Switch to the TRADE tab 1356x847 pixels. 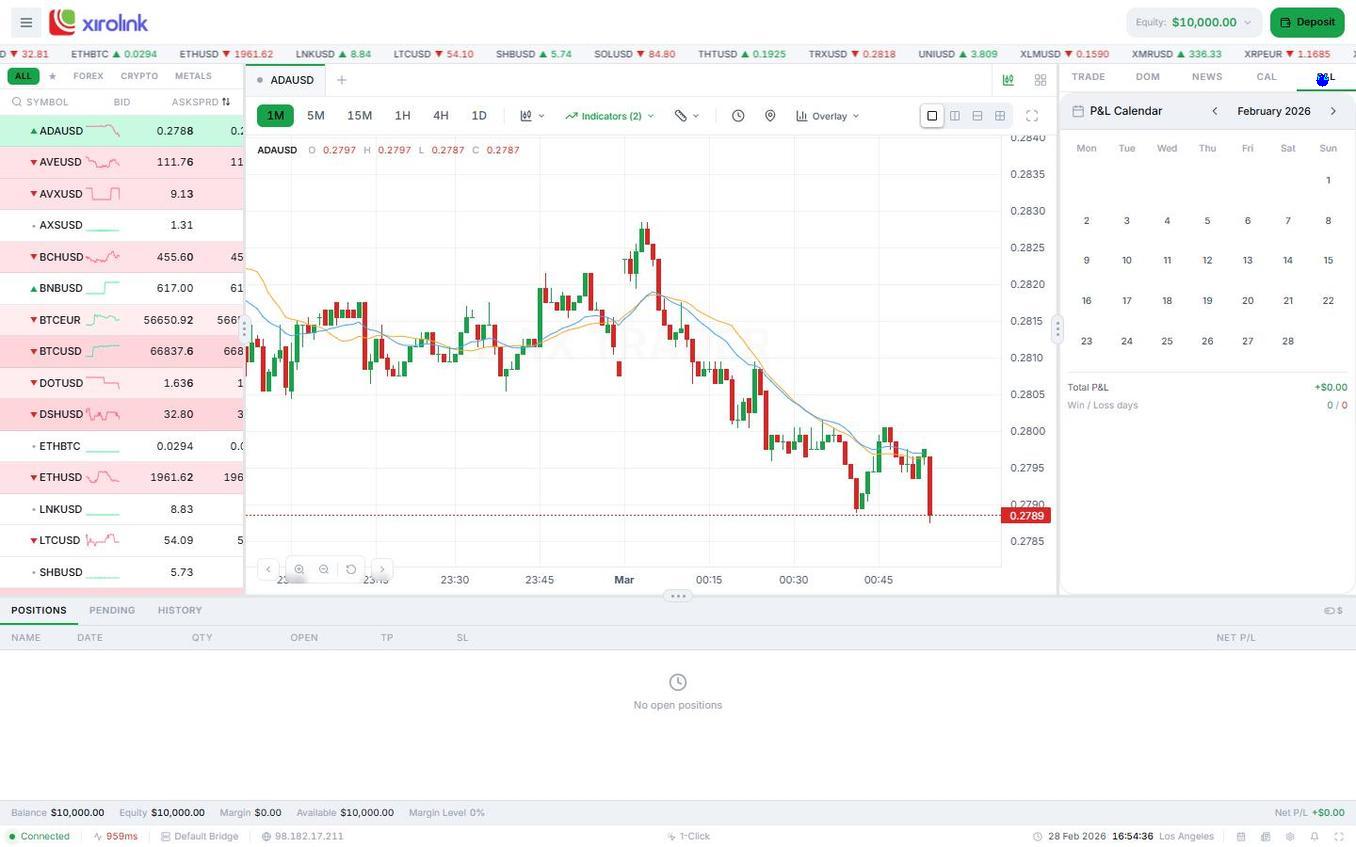click(x=1088, y=77)
